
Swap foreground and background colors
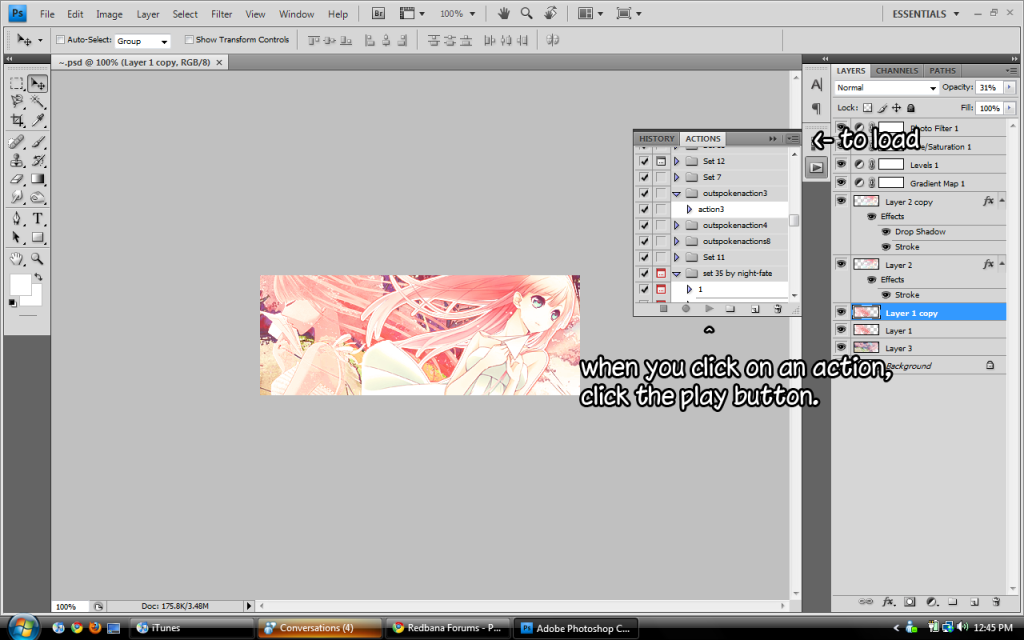(38, 277)
